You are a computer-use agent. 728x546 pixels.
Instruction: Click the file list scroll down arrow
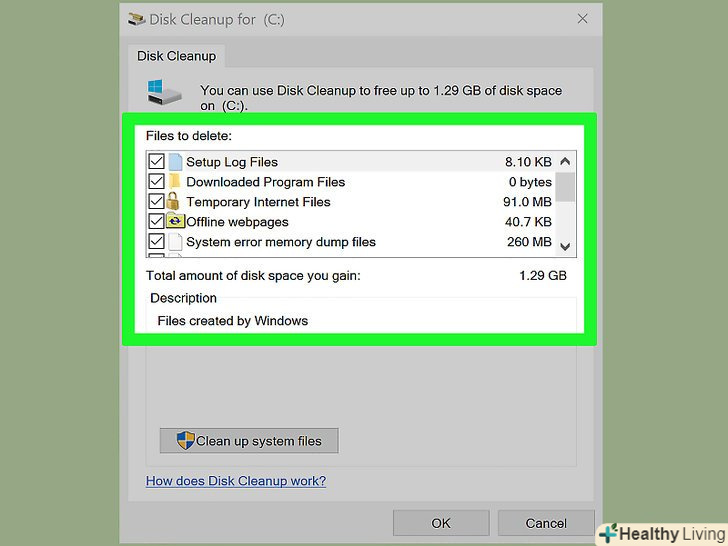[x=565, y=247]
